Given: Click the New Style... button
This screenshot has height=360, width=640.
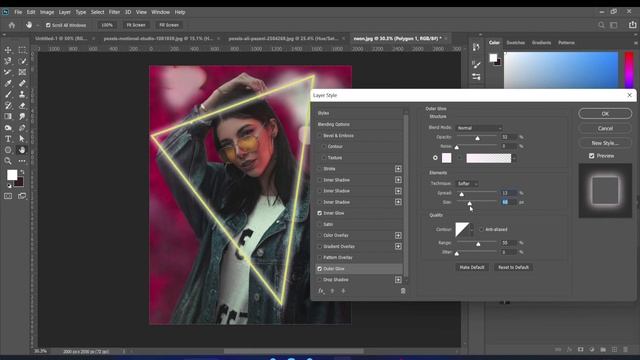Looking at the screenshot, I should [605, 143].
